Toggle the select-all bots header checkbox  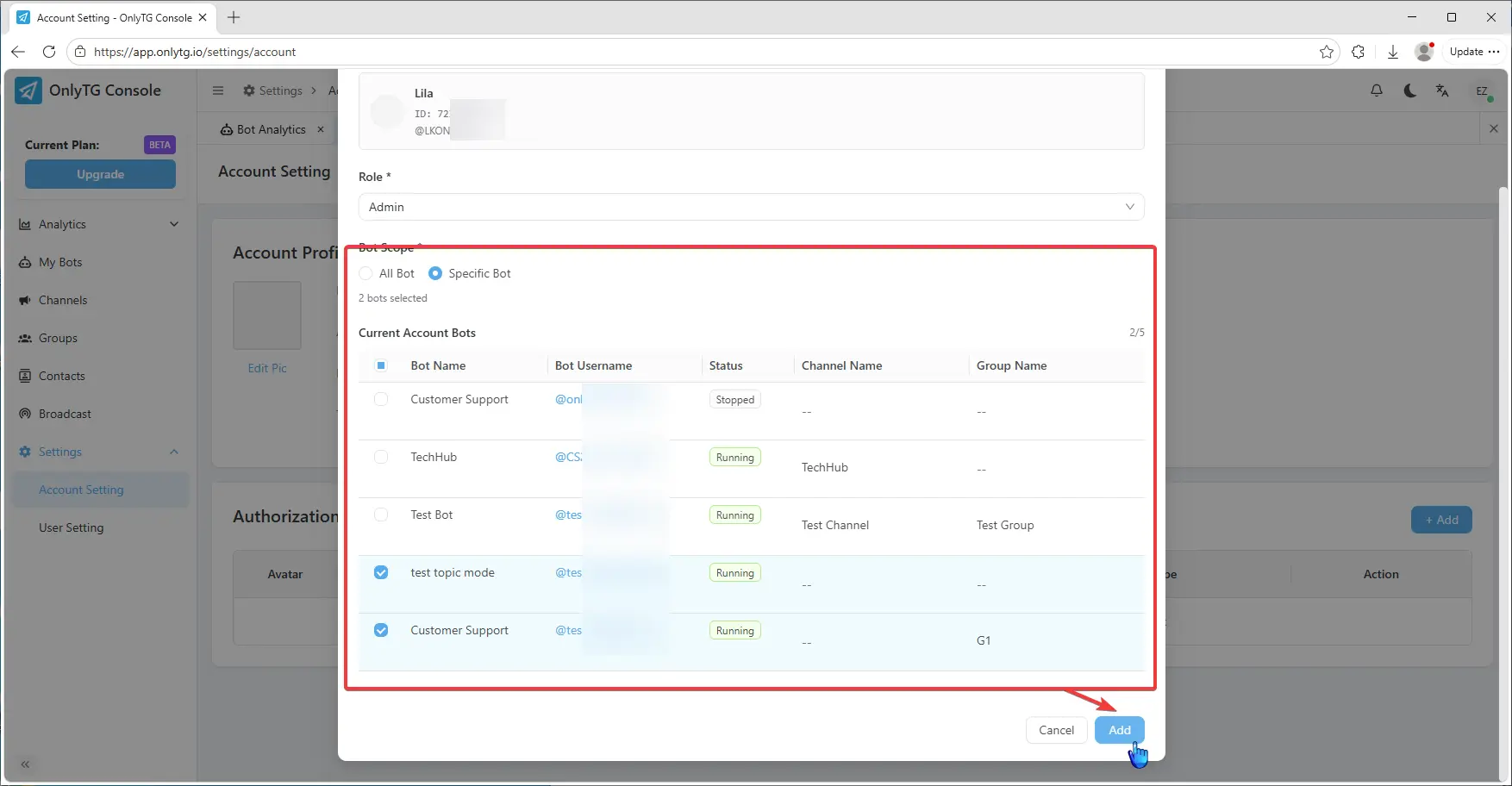381,365
